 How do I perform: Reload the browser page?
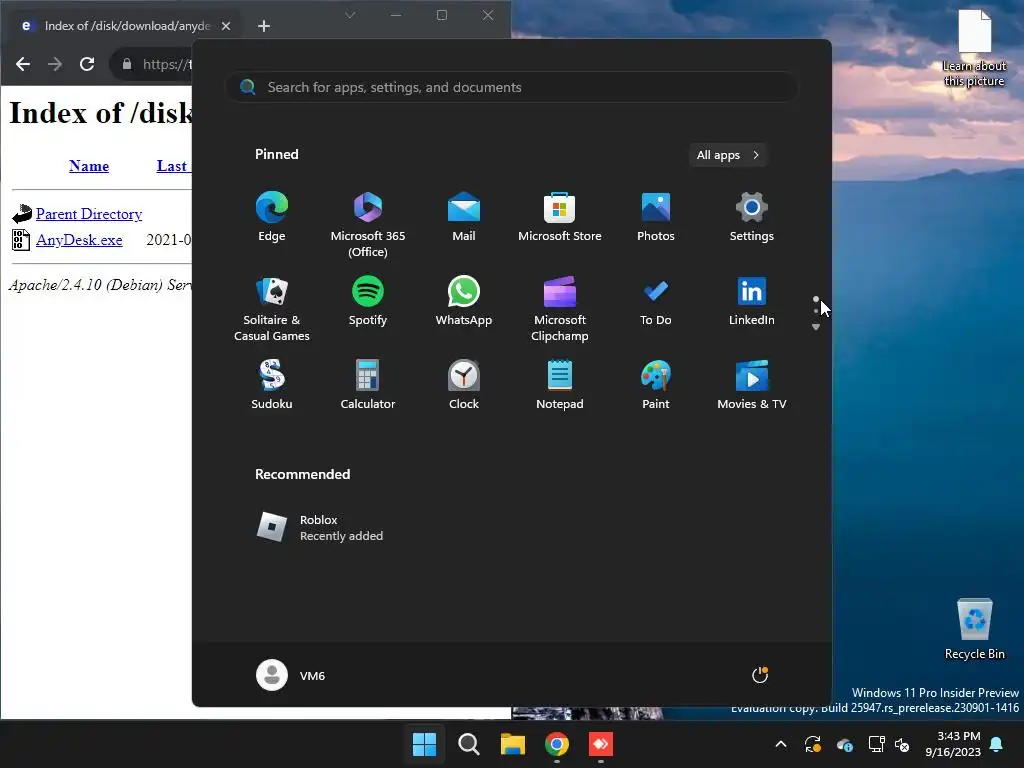(87, 64)
